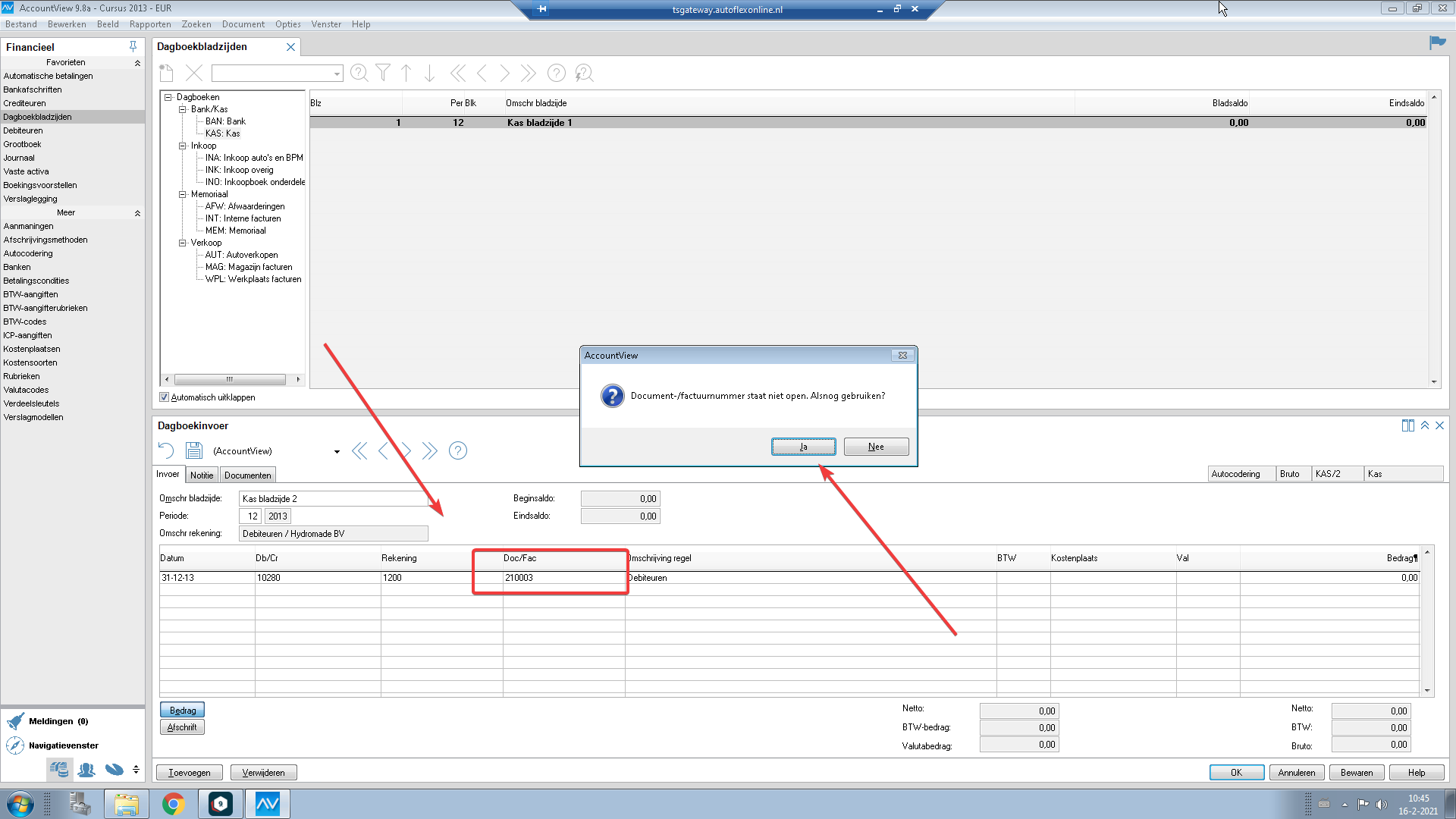Click the Bewaren button
The width and height of the screenshot is (1456, 819).
click(x=1357, y=773)
